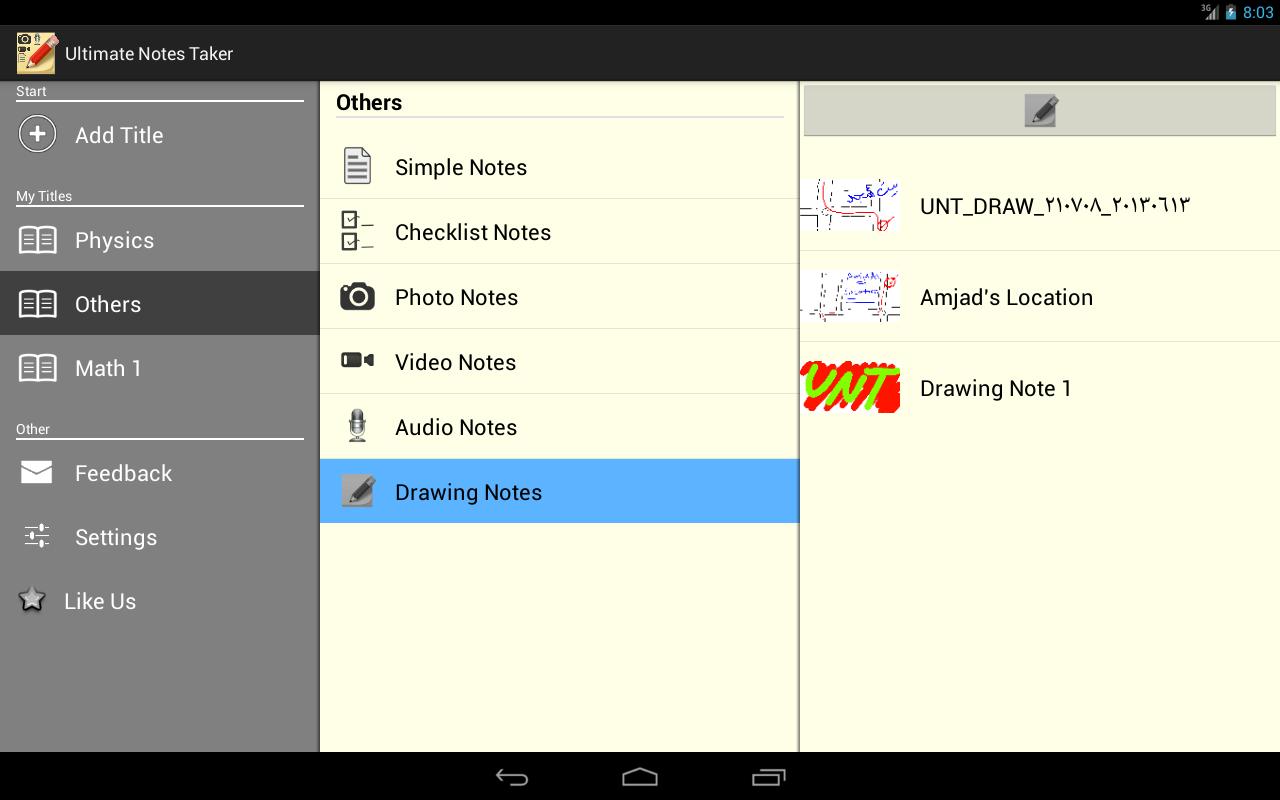Select the camera icon for Photo Notes
The image size is (1280, 800).
[x=356, y=296]
